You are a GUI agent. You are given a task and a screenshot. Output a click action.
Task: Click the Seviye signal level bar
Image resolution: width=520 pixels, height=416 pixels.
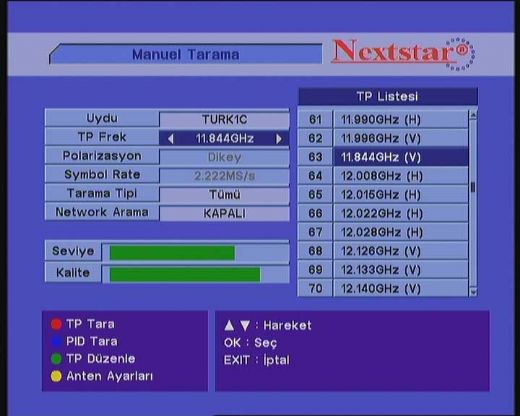coord(196,253)
